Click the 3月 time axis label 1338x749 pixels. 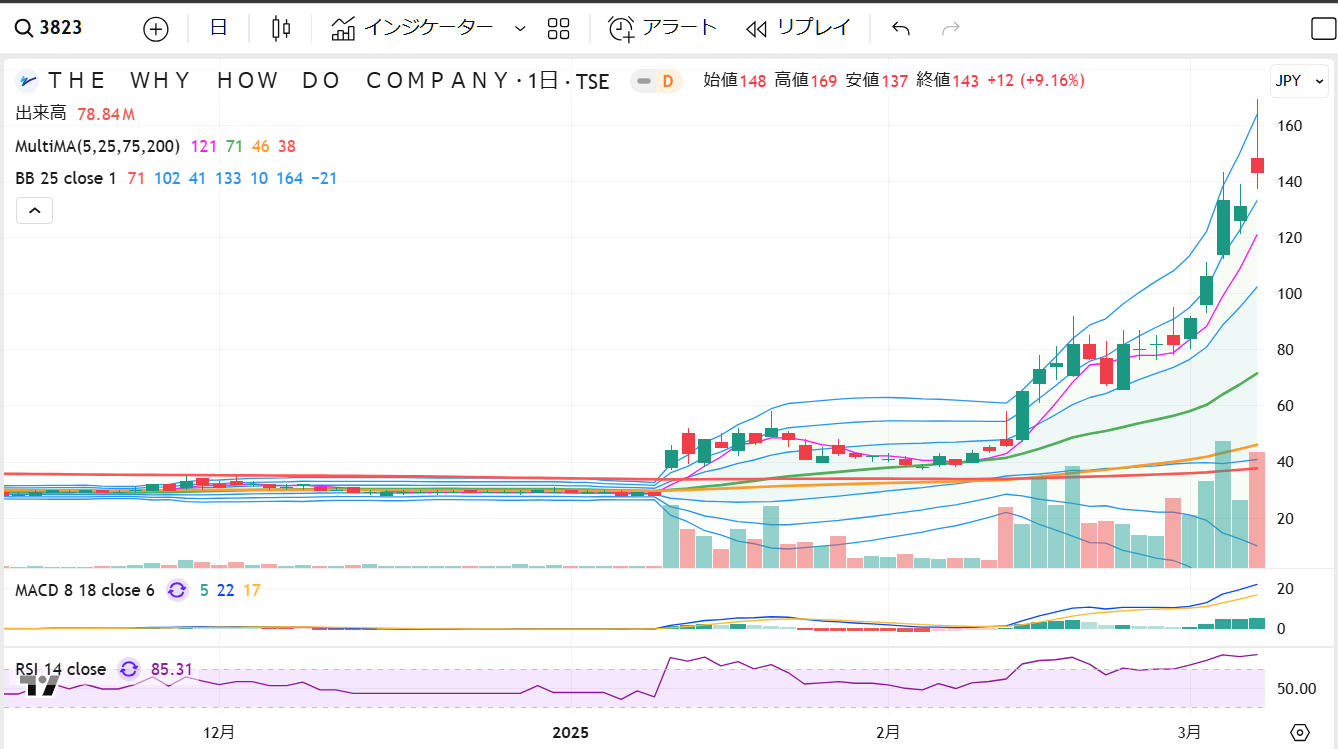pos(1190,732)
